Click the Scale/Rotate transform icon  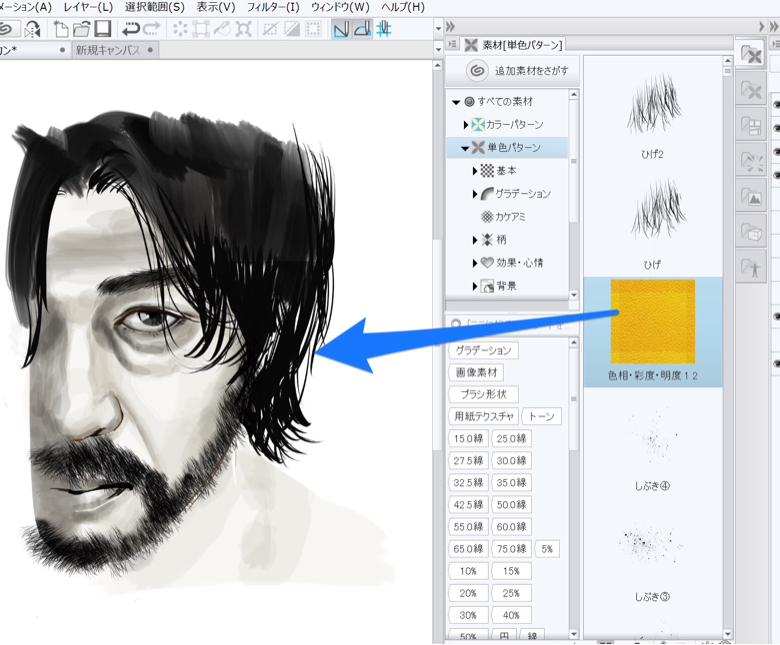(243, 29)
